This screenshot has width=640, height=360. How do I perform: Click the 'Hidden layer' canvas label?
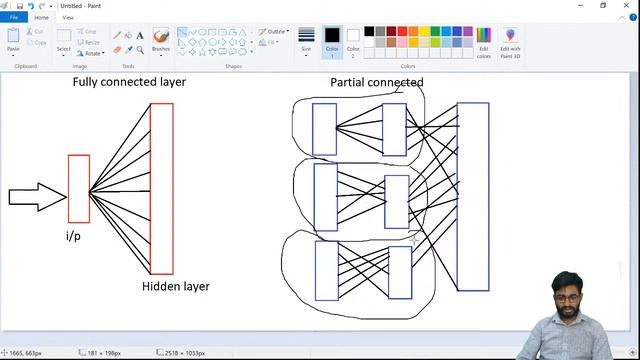(x=176, y=286)
